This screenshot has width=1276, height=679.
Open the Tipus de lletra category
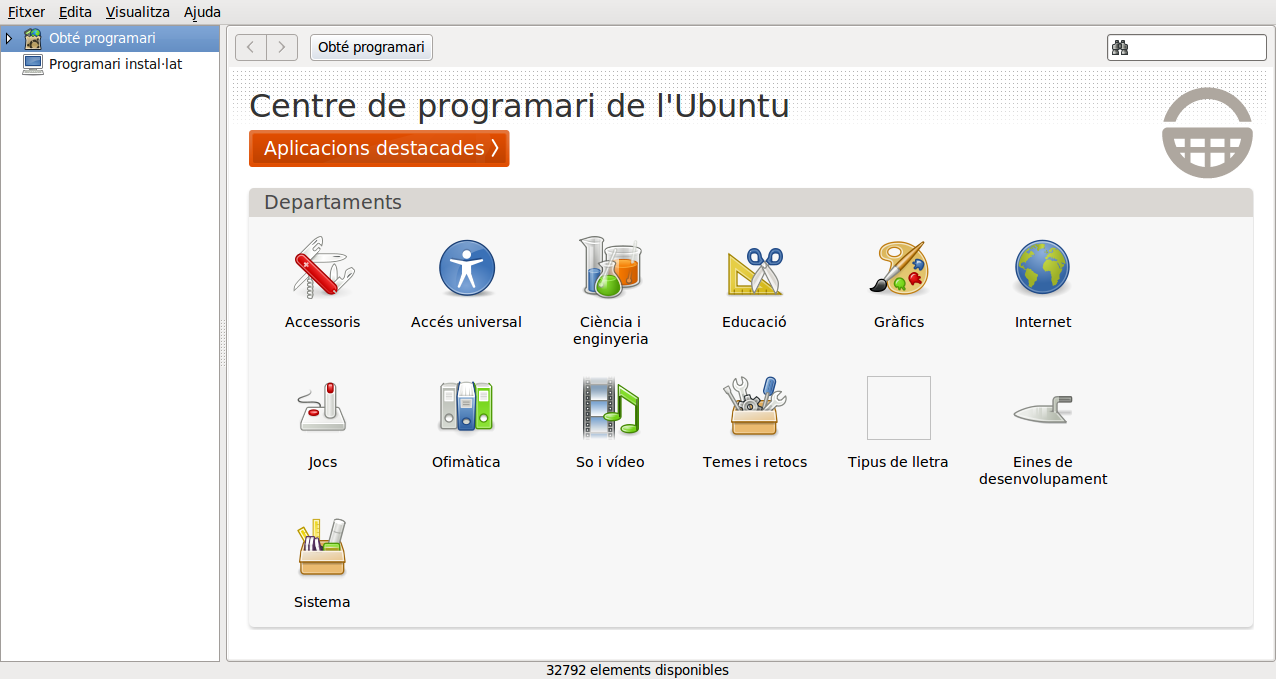tap(898, 408)
